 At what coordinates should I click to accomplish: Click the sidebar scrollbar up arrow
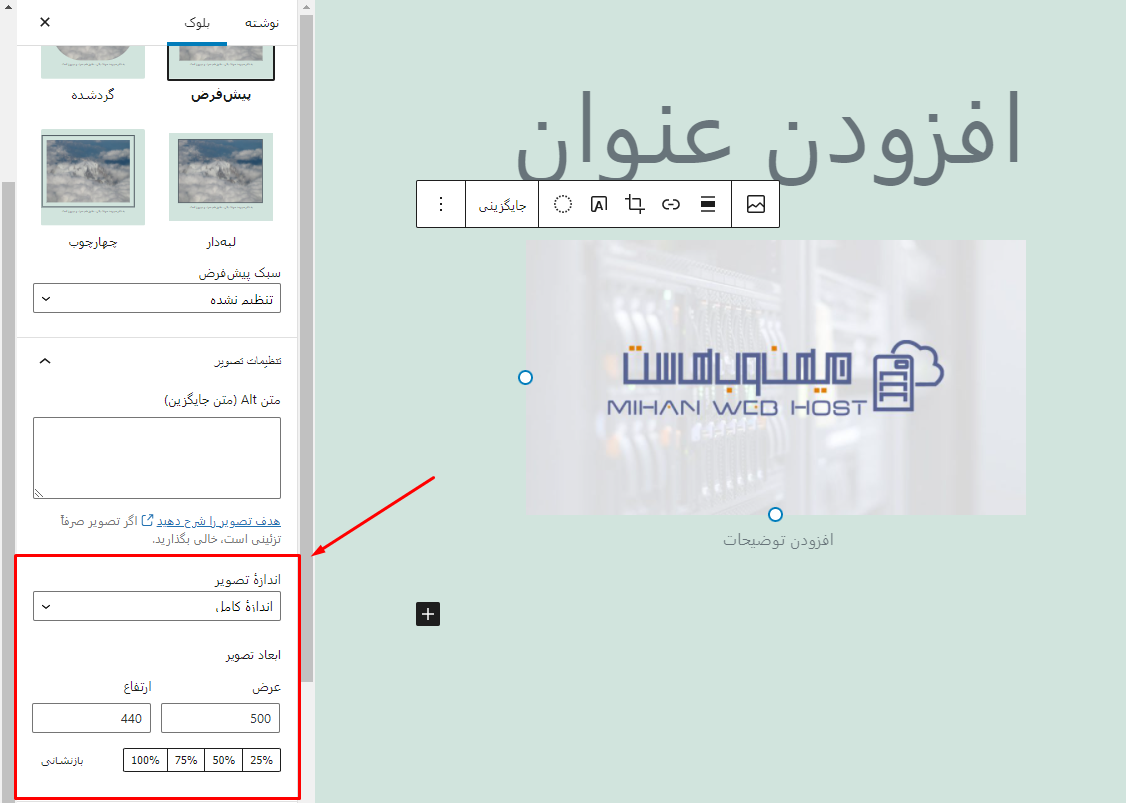click(x=307, y=8)
